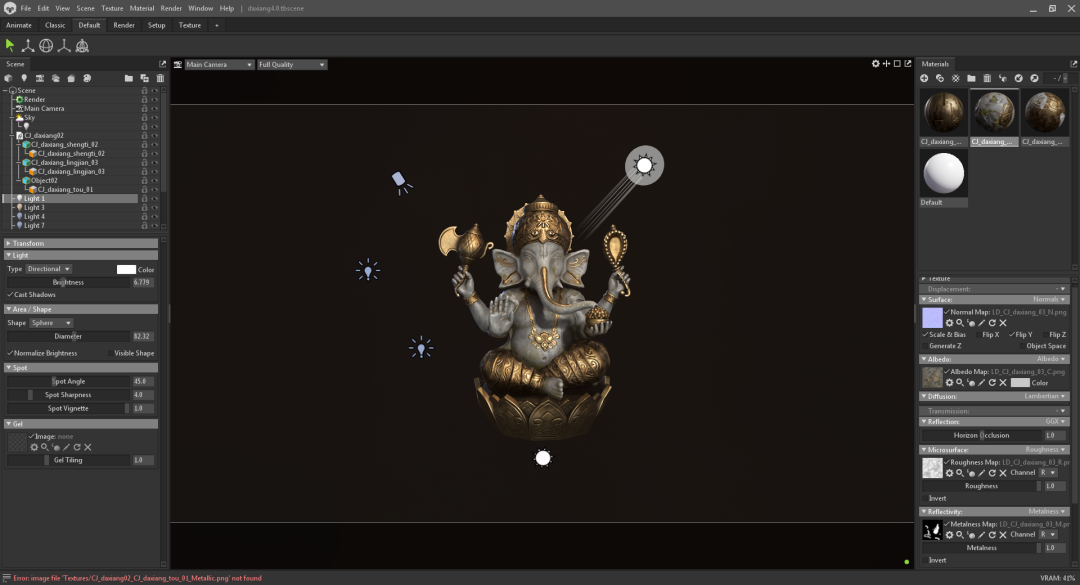Toggle Scale & Bias checkbox
1080x585 pixels.
[x=925, y=334]
